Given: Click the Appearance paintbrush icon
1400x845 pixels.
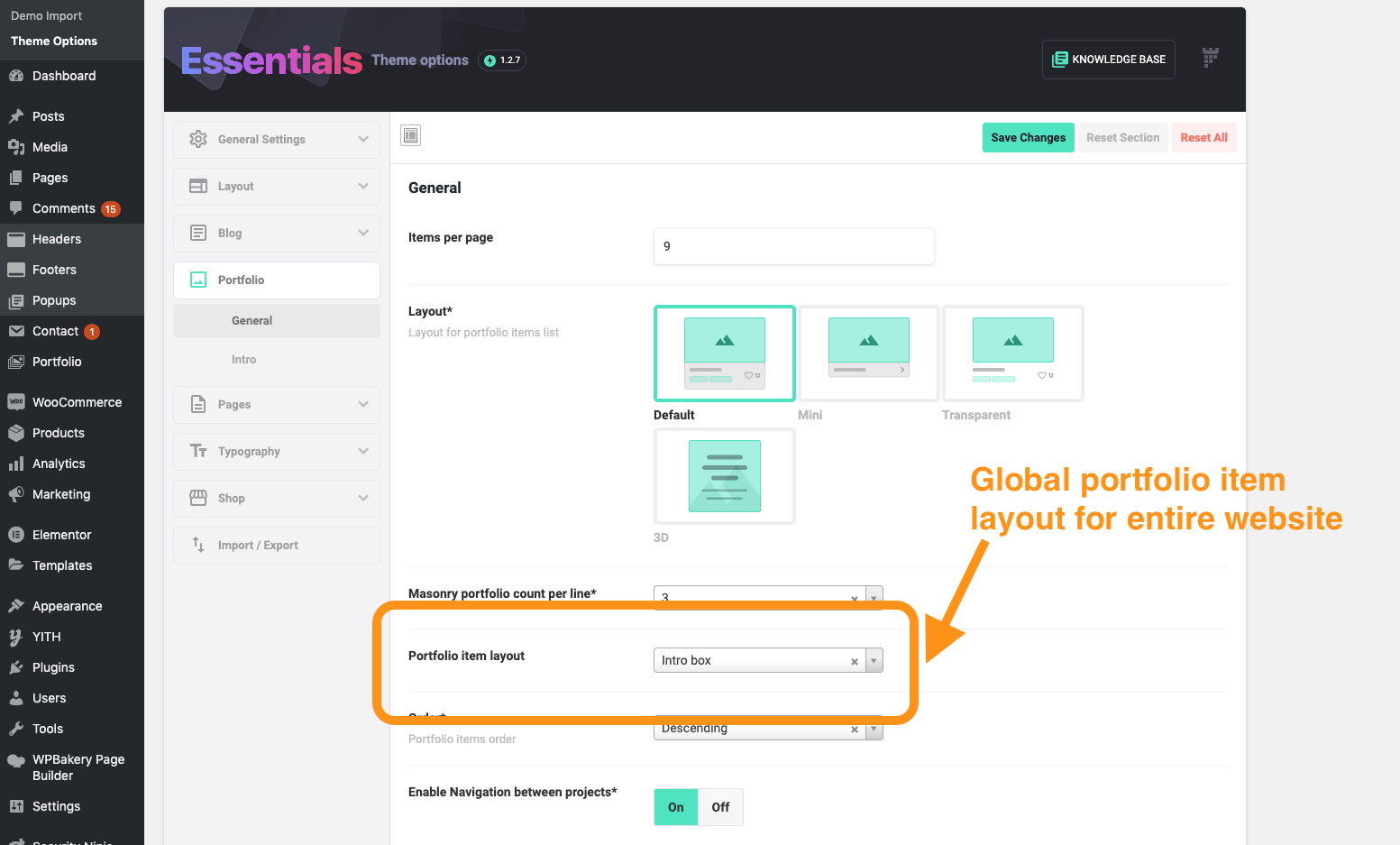Looking at the screenshot, I should (x=16, y=606).
